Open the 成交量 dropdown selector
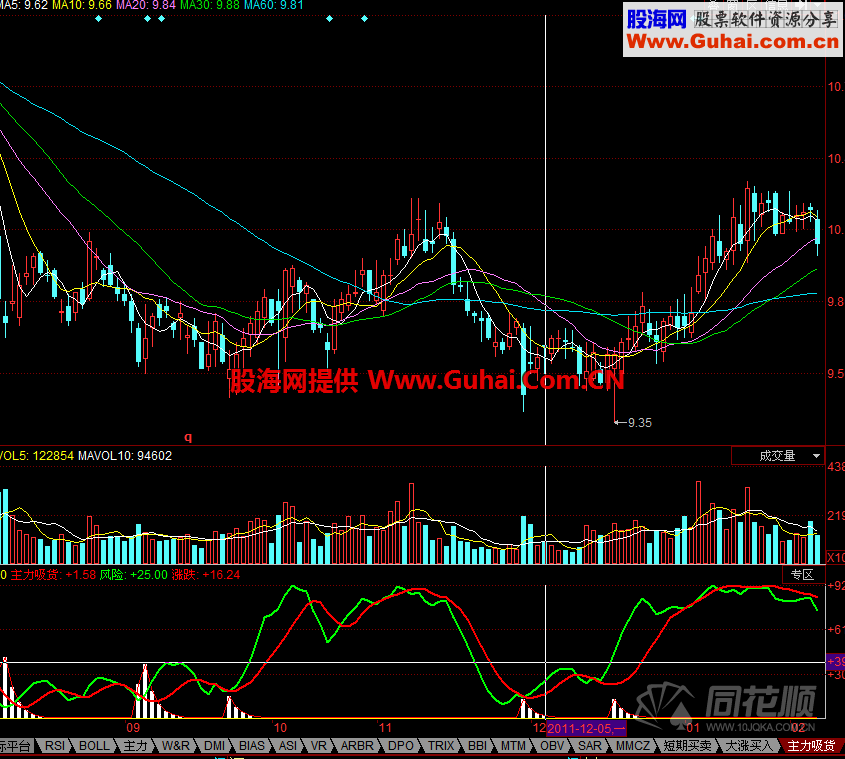This screenshot has height=759, width=845. click(778, 456)
